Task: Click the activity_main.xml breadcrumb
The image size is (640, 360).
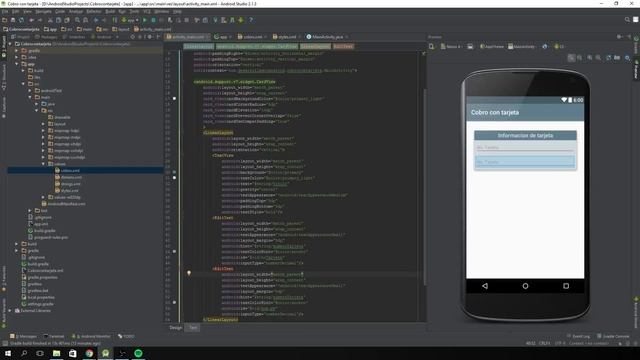Action: coord(153,29)
